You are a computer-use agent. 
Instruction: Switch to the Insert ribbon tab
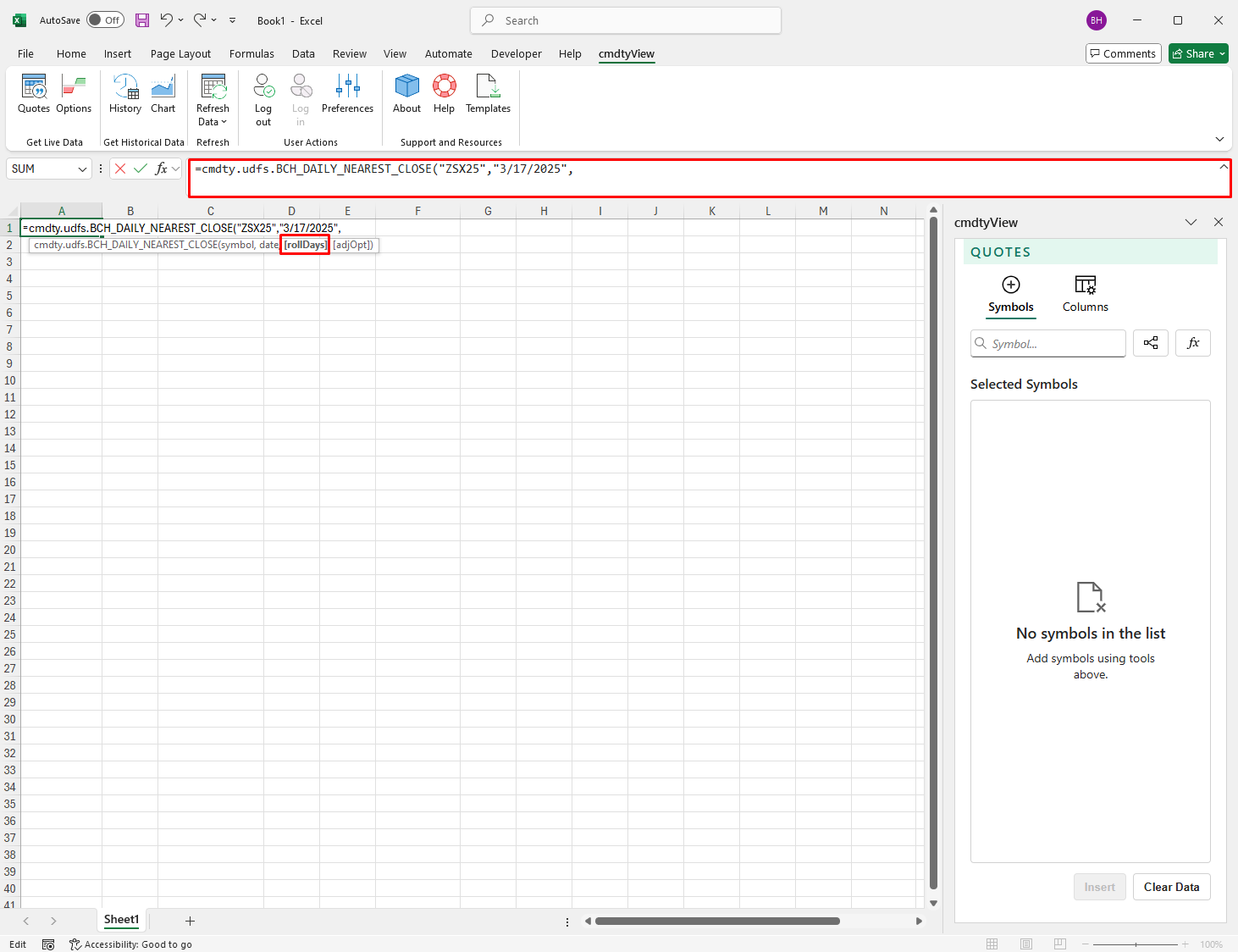[x=117, y=53]
